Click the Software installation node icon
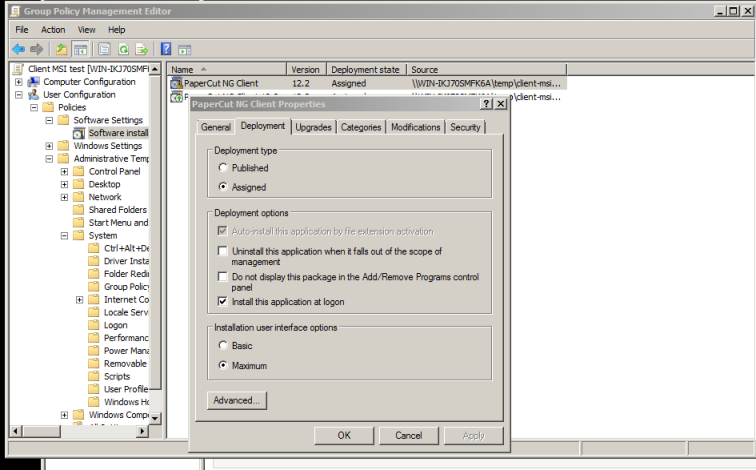The height and width of the screenshot is (470, 756). (79, 133)
